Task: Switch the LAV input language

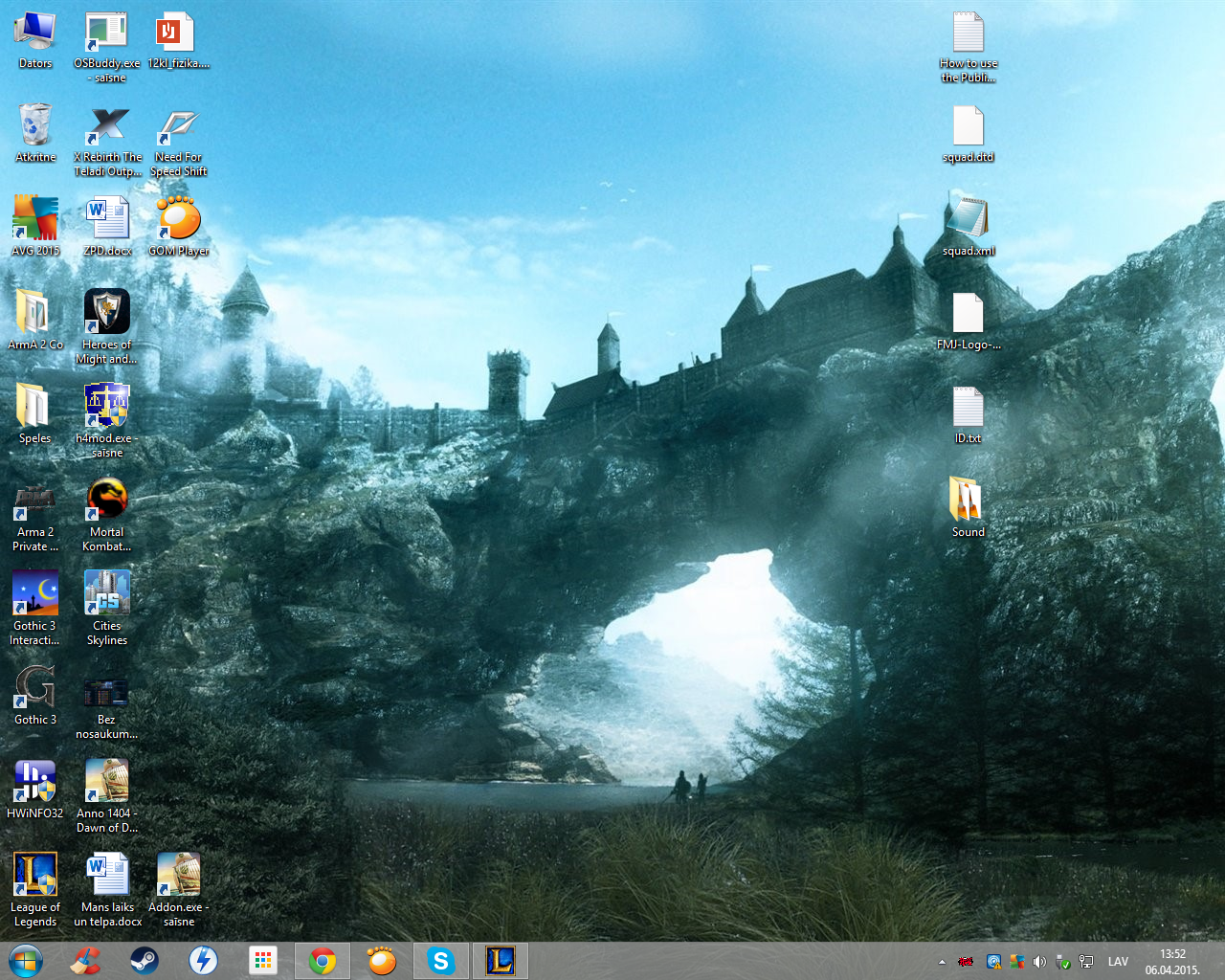Action: point(1118,962)
